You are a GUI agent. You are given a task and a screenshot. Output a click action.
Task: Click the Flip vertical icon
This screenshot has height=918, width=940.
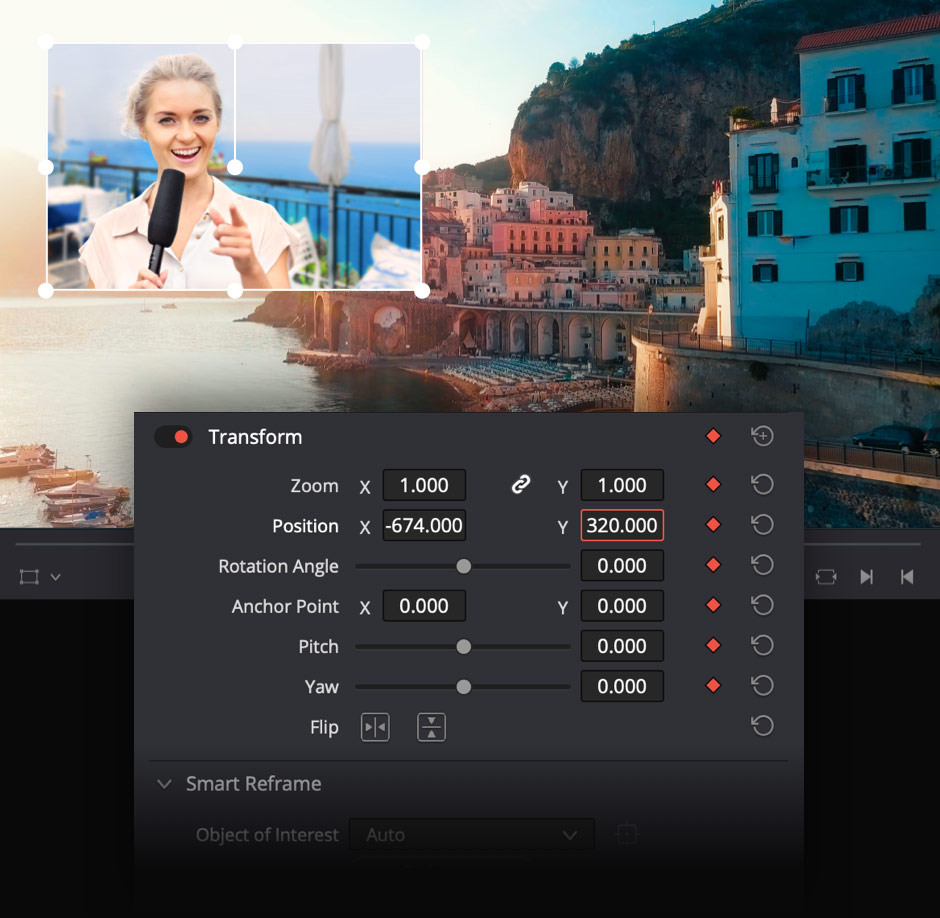(x=431, y=727)
